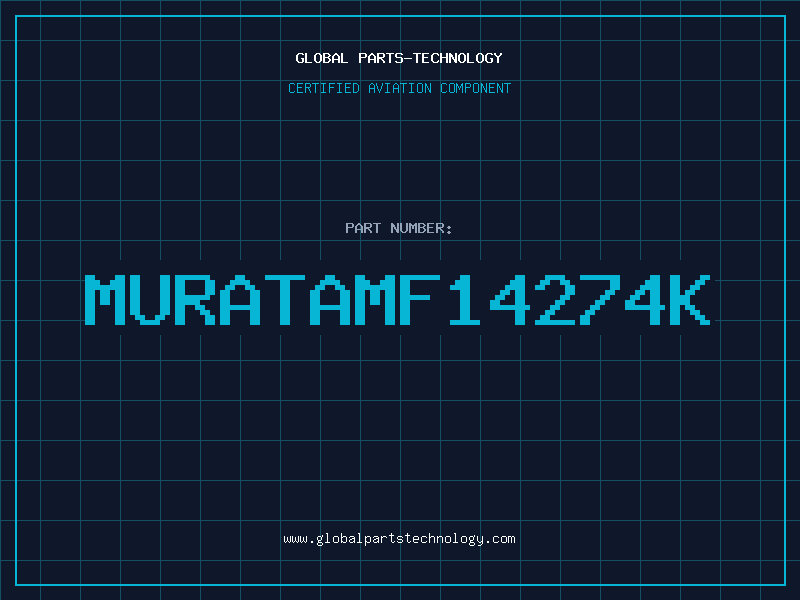Click the GLOBAL PARTS-TECHNOLOGY heading

click(399, 58)
